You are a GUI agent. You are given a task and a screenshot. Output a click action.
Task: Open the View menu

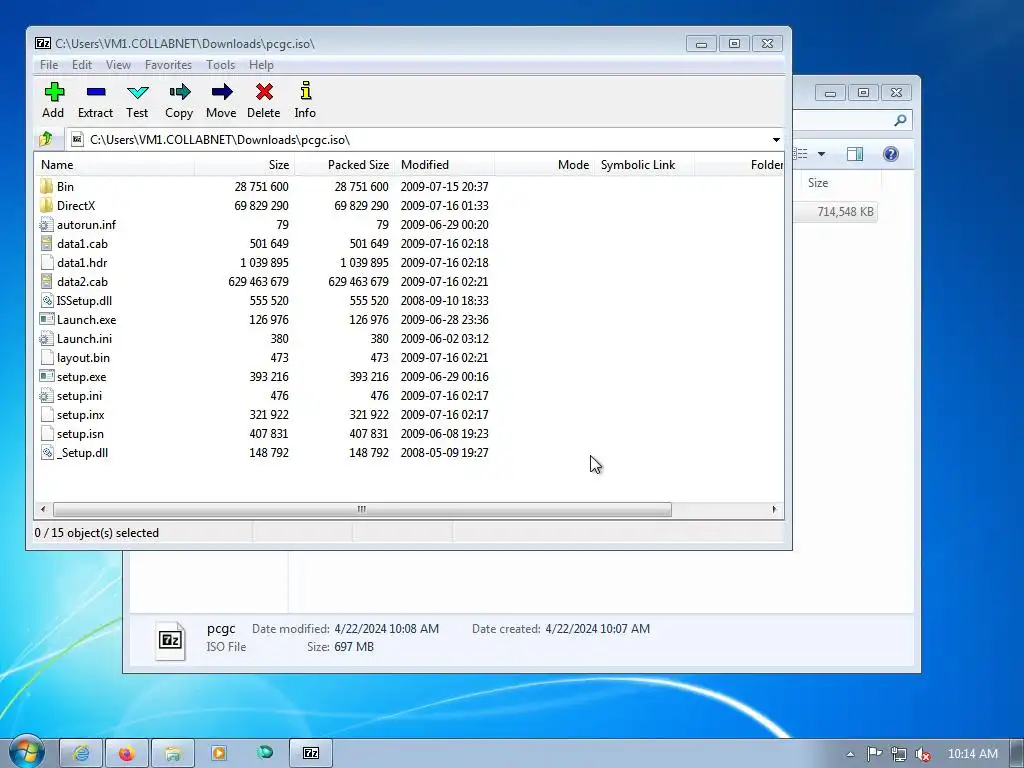click(118, 65)
